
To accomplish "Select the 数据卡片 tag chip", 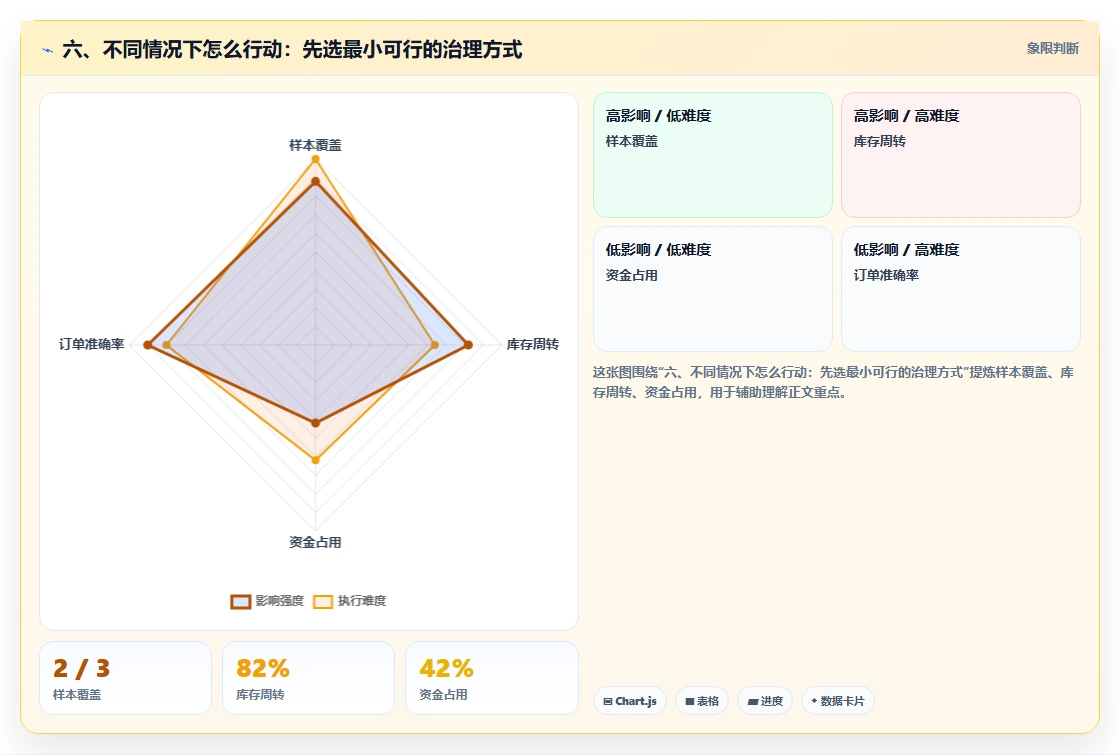I will (x=838, y=701).
